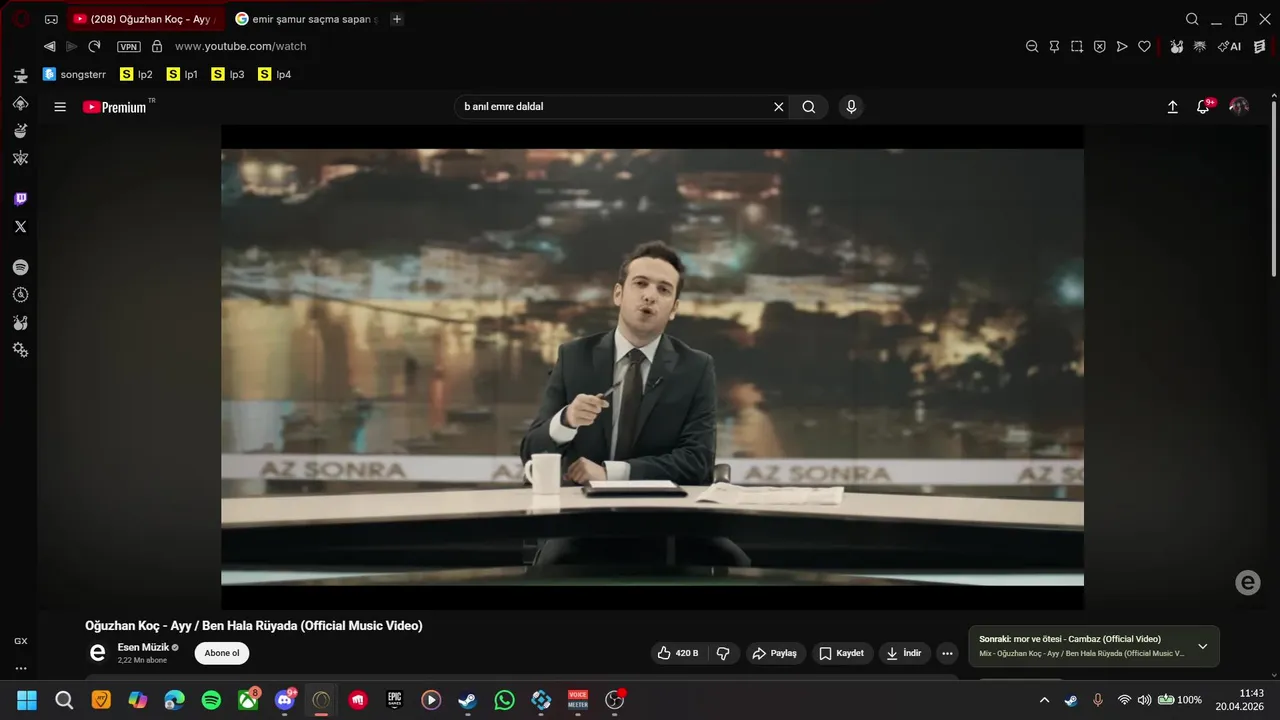Open the lp3 bookmark
The image size is (1280, 720).
[x=228, y=74]
